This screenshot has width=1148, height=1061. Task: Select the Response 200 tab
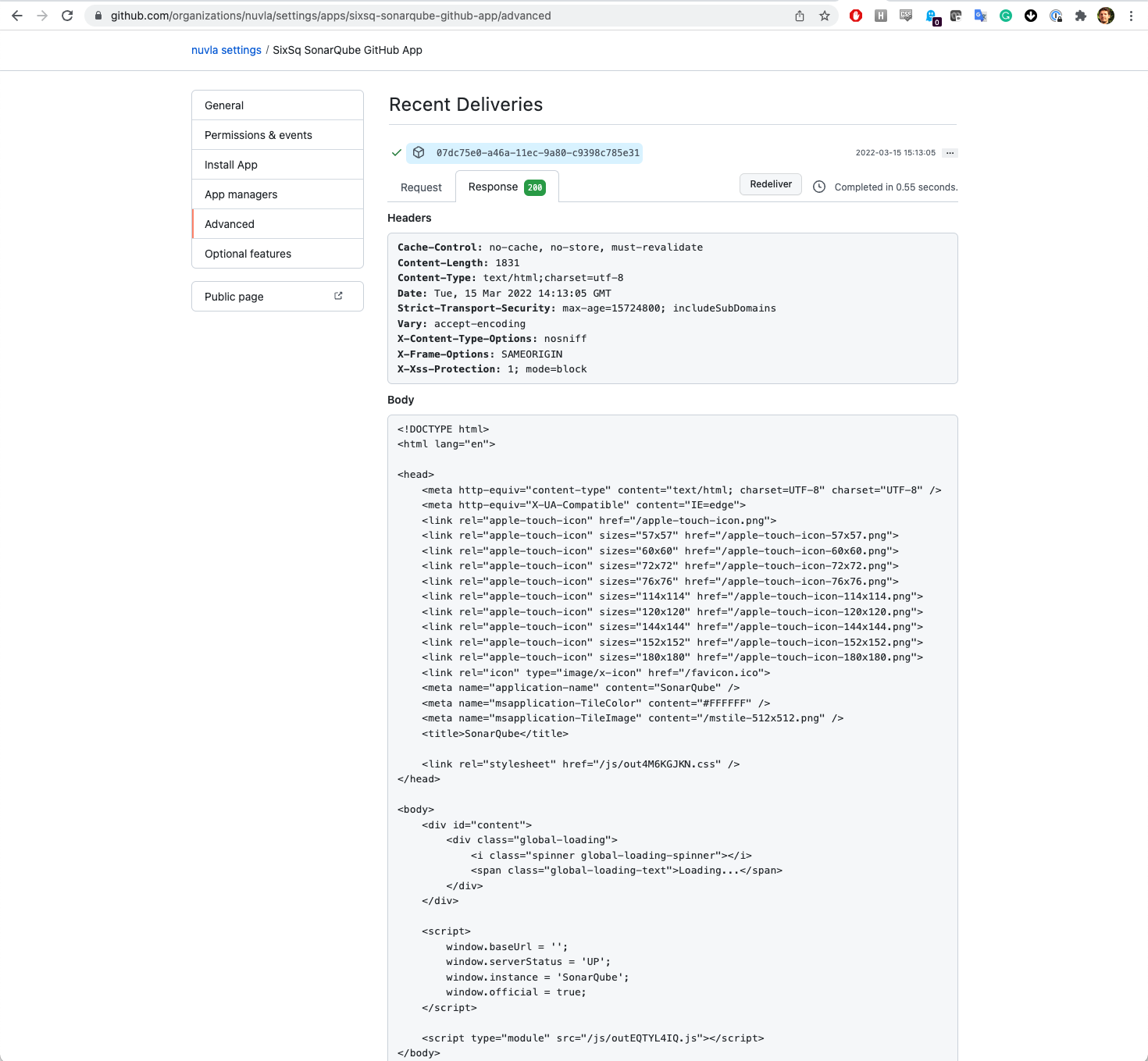pos(506,187)
